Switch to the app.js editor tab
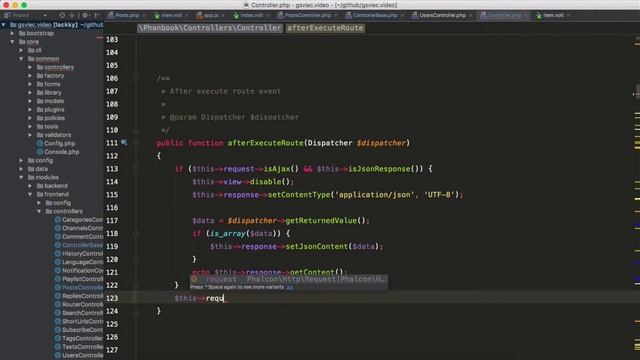The image size is (640, 360). pos(211,15)
